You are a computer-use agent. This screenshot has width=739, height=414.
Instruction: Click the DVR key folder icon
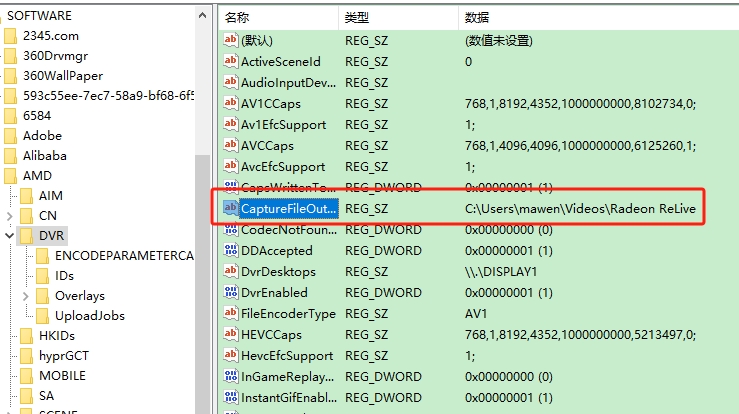pos(26,235)
